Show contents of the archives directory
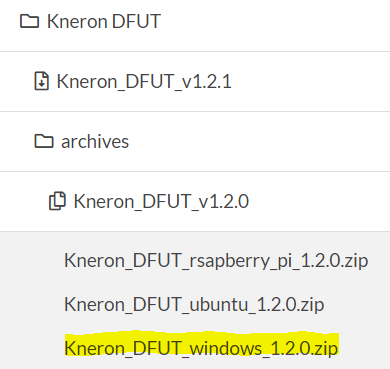This screenshot has width=390, height=369. [95, 141]
